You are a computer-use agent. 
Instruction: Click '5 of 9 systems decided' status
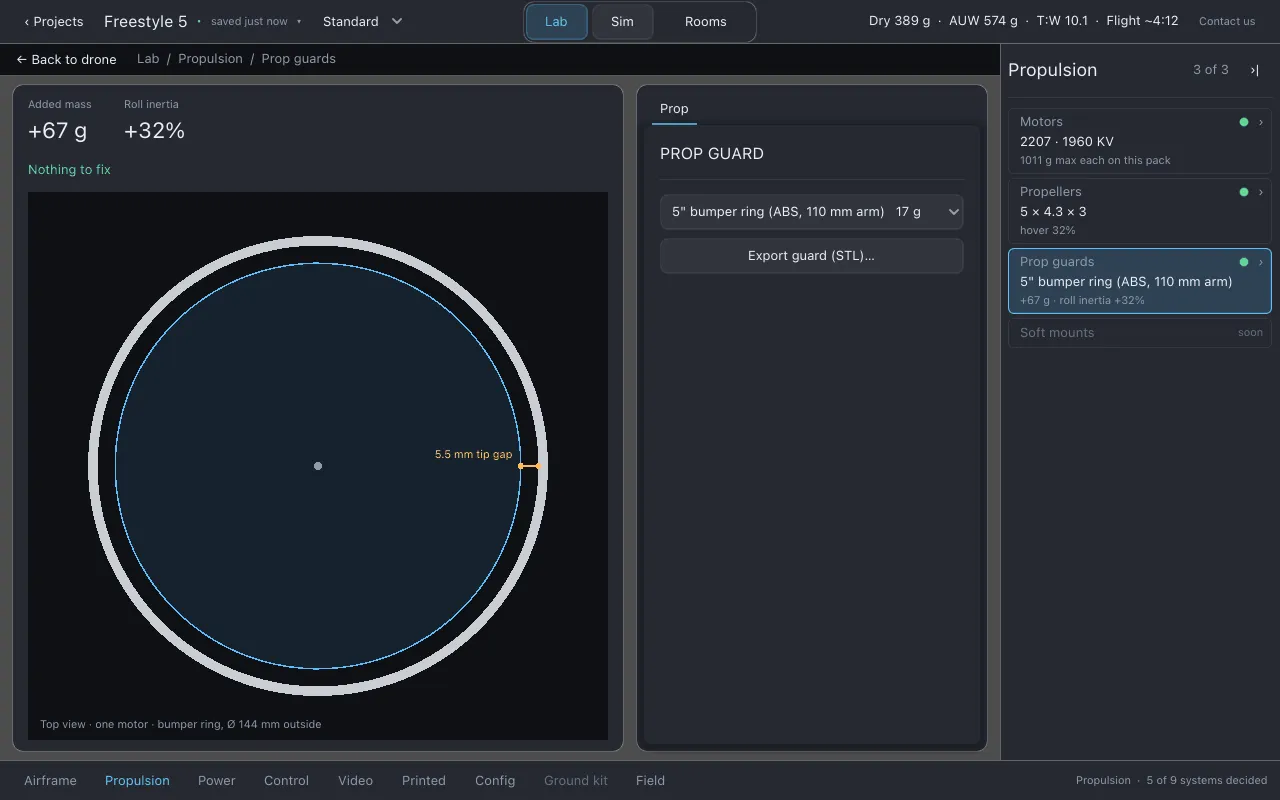click(x=1207, y=781)
